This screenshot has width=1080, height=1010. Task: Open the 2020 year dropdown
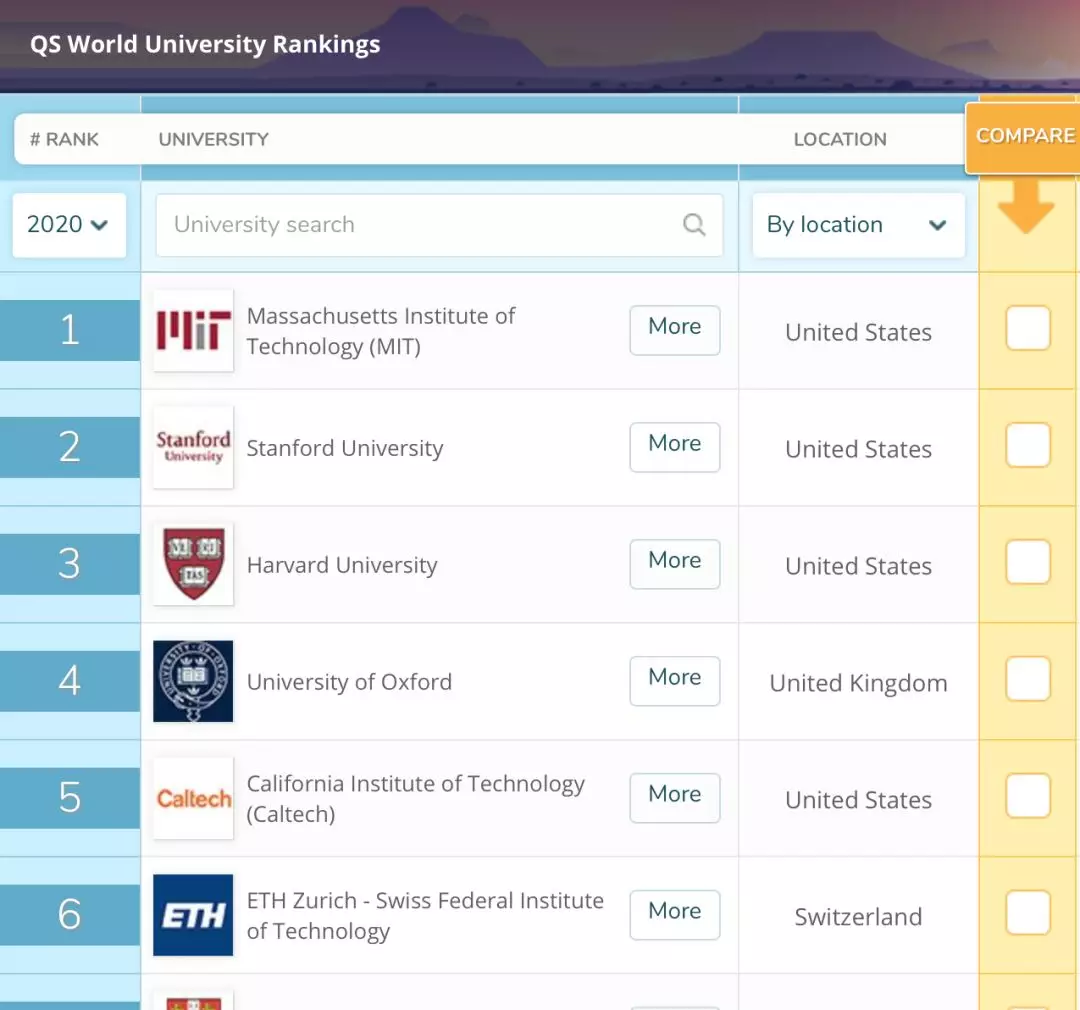coord(68,225)
